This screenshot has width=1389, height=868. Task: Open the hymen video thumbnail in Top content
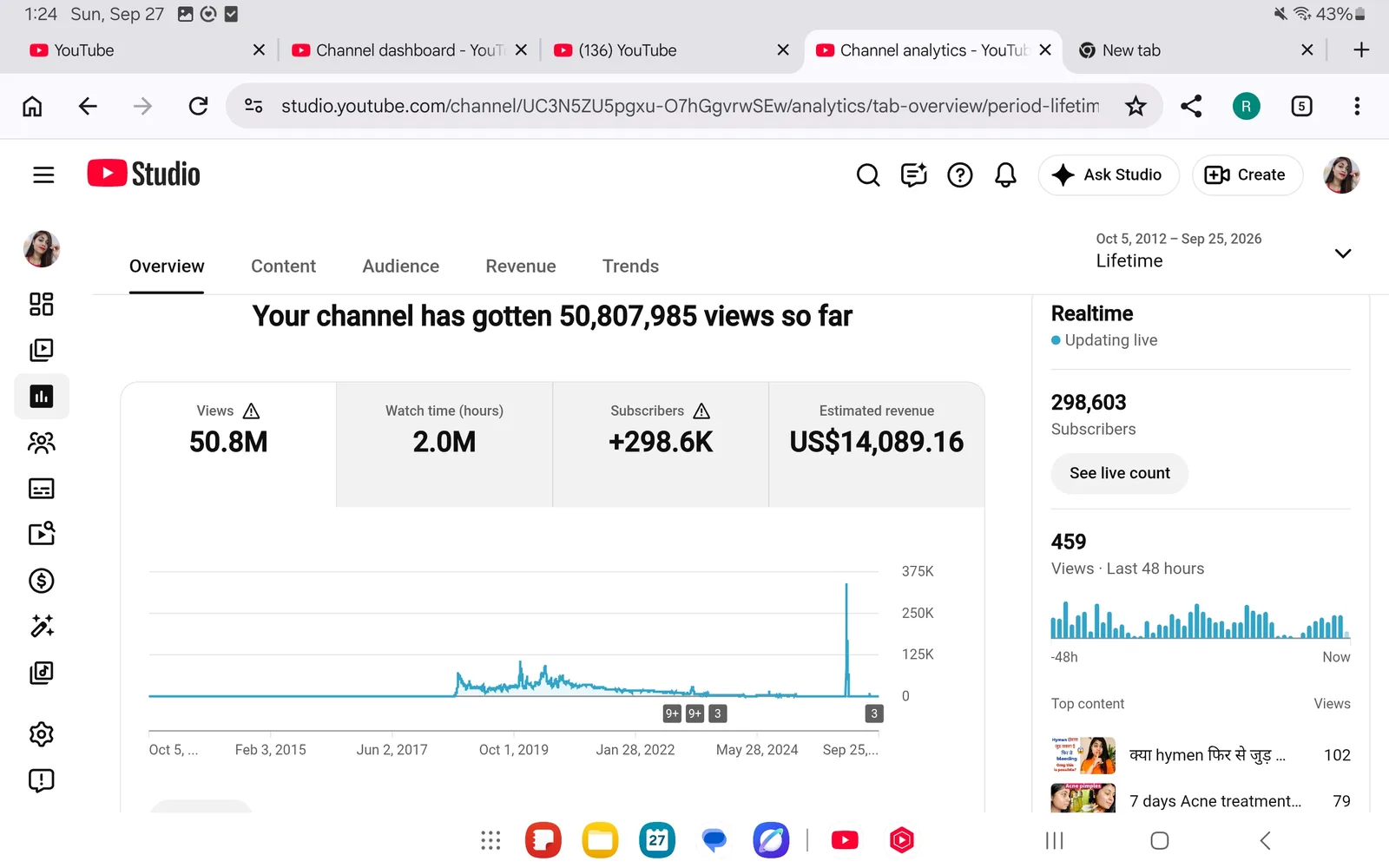pos(1083,755)
